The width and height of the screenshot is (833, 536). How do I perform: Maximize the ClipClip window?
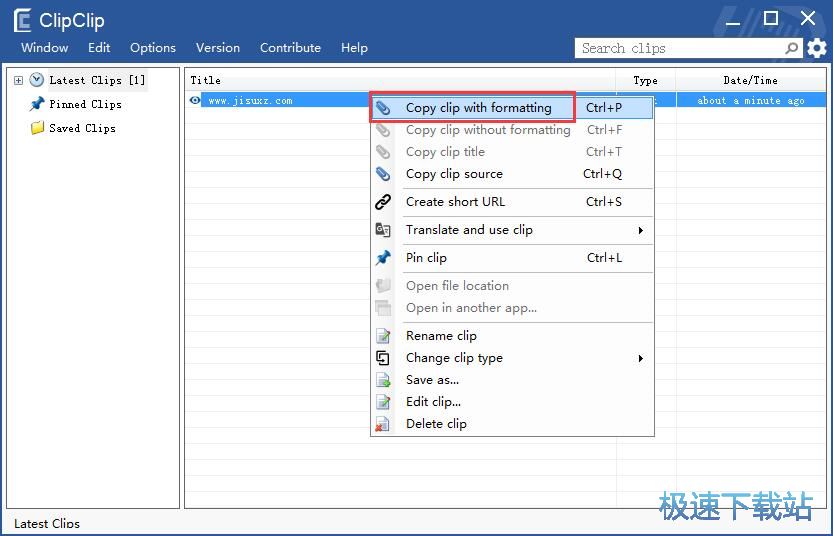point(770,19)
